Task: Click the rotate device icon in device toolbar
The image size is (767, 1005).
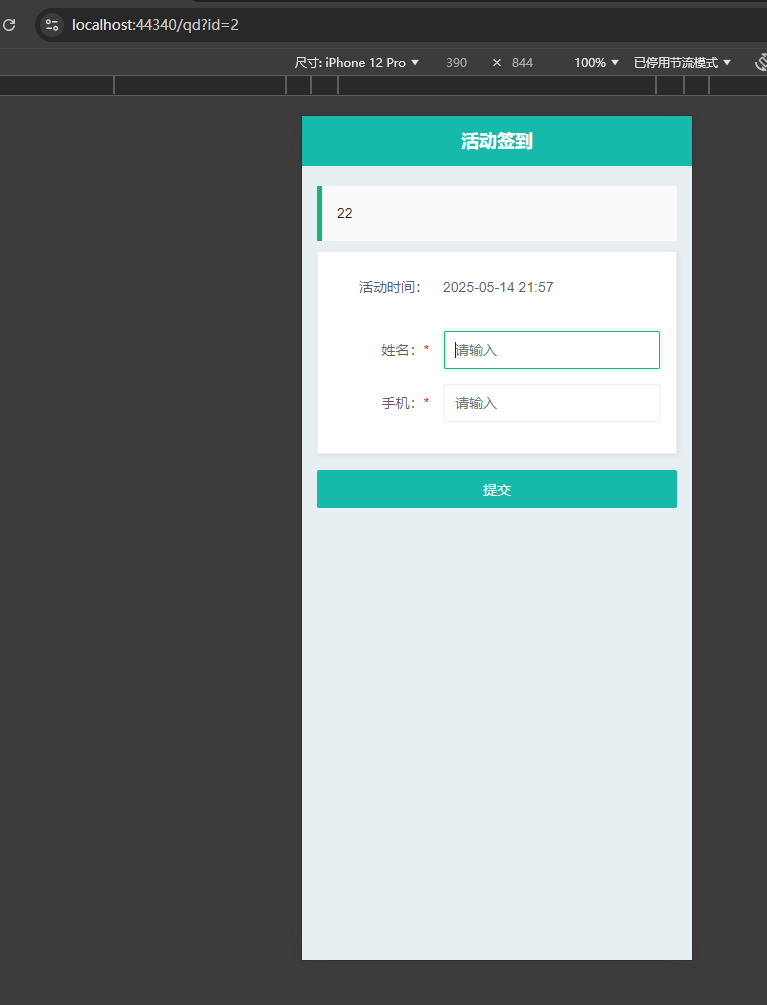Action: tap(761, 62)
